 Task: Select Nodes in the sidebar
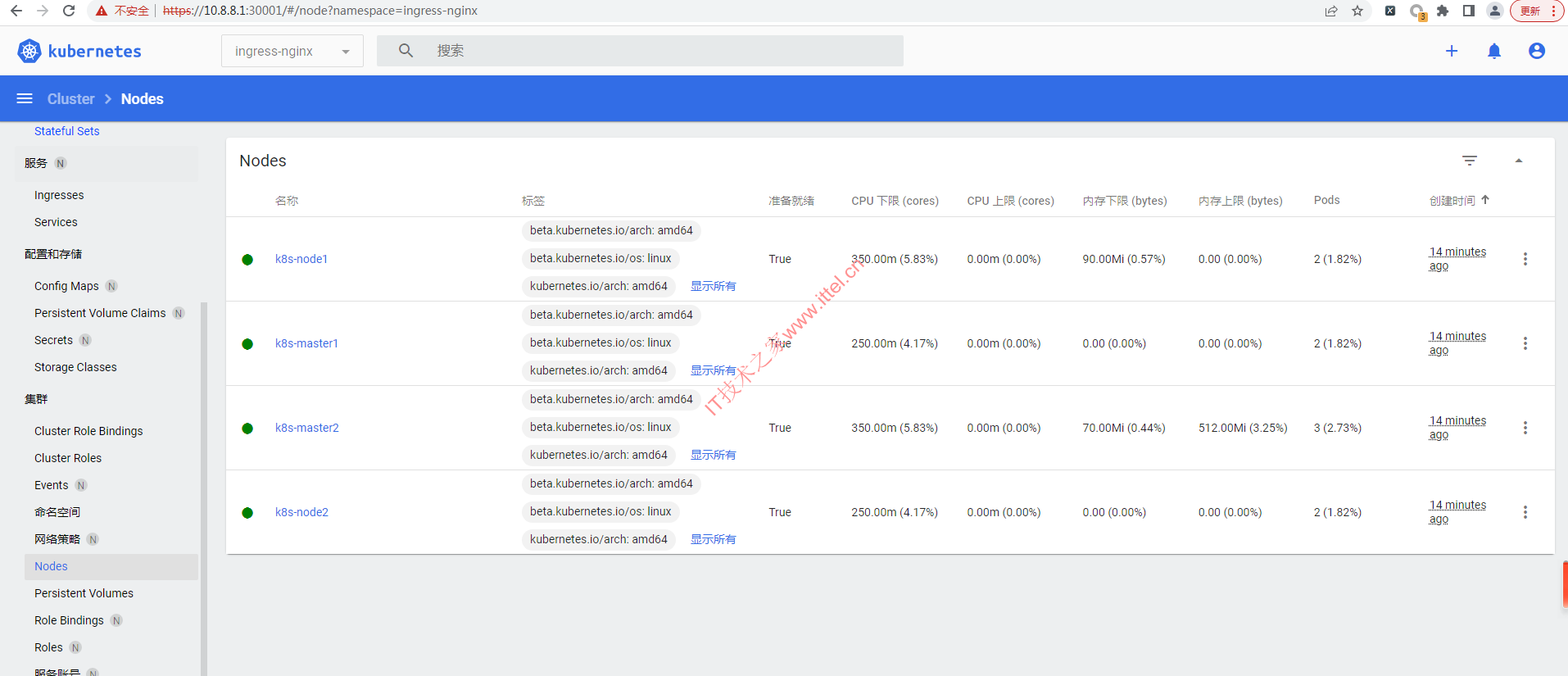(111, 566)
